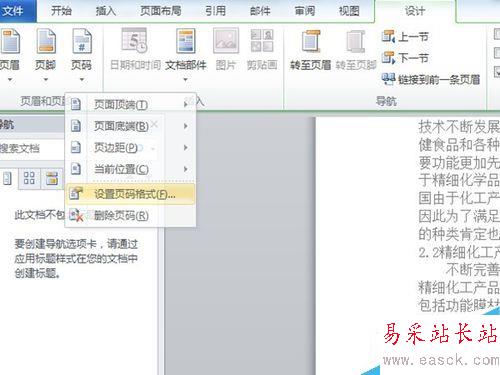Switch to the 视图 ribbon tab

(x=349, y=11)
